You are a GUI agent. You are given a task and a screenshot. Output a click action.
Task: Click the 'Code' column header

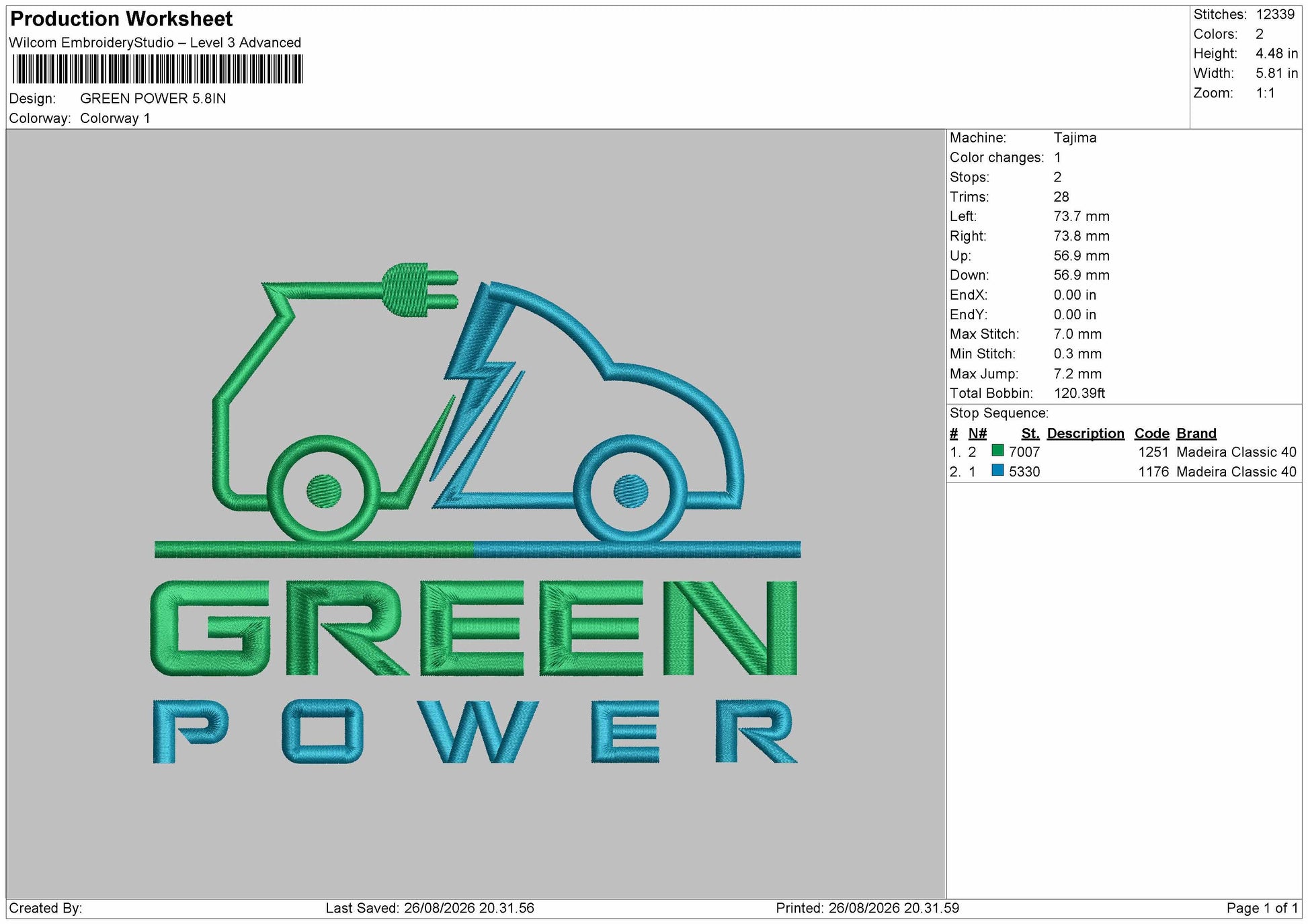click(1152, 433)
